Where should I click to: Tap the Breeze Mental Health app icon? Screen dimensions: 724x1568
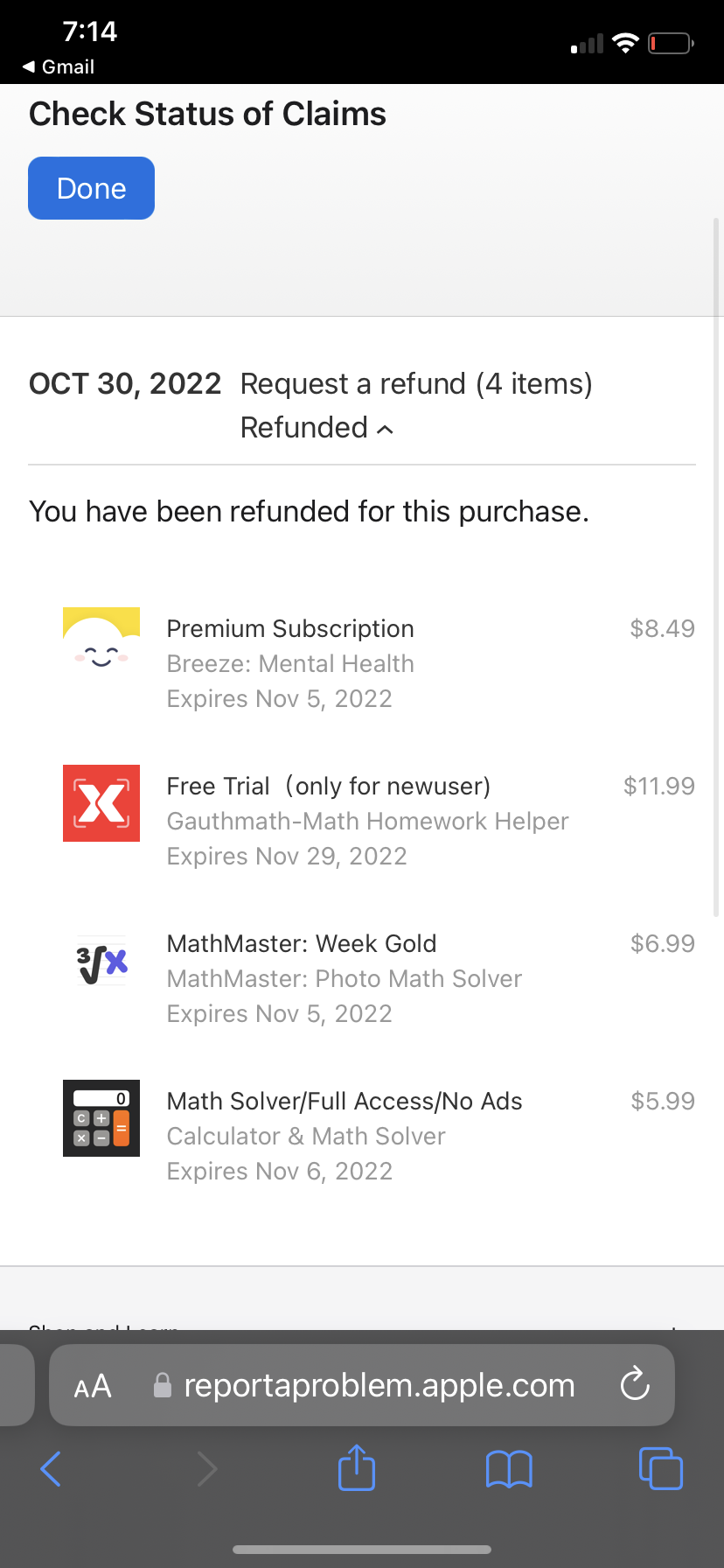pos(101,646)
